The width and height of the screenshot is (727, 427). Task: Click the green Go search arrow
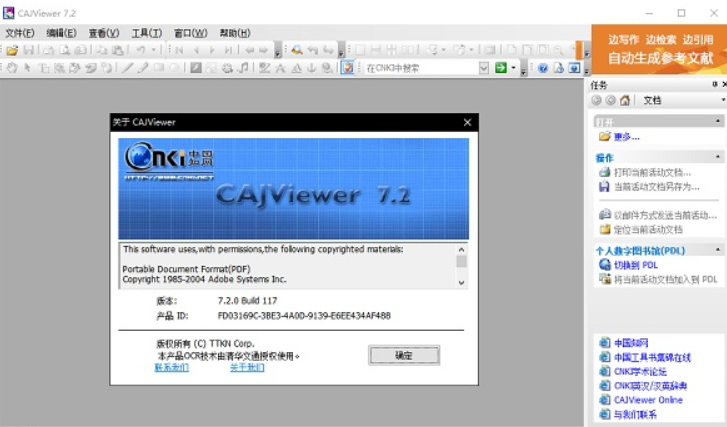[501, 68]
